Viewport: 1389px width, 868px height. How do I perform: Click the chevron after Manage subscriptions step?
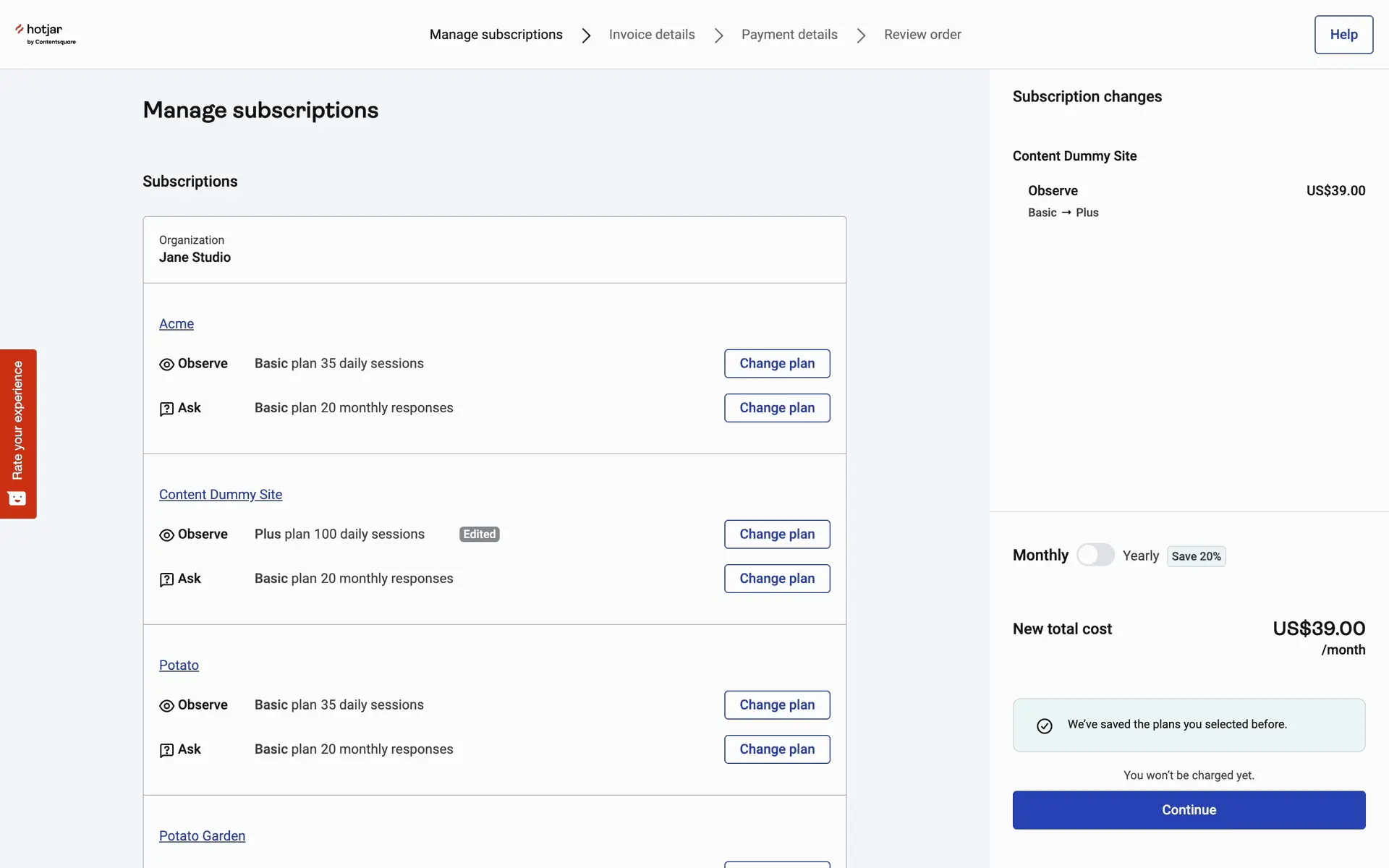[x=586, y=35]
